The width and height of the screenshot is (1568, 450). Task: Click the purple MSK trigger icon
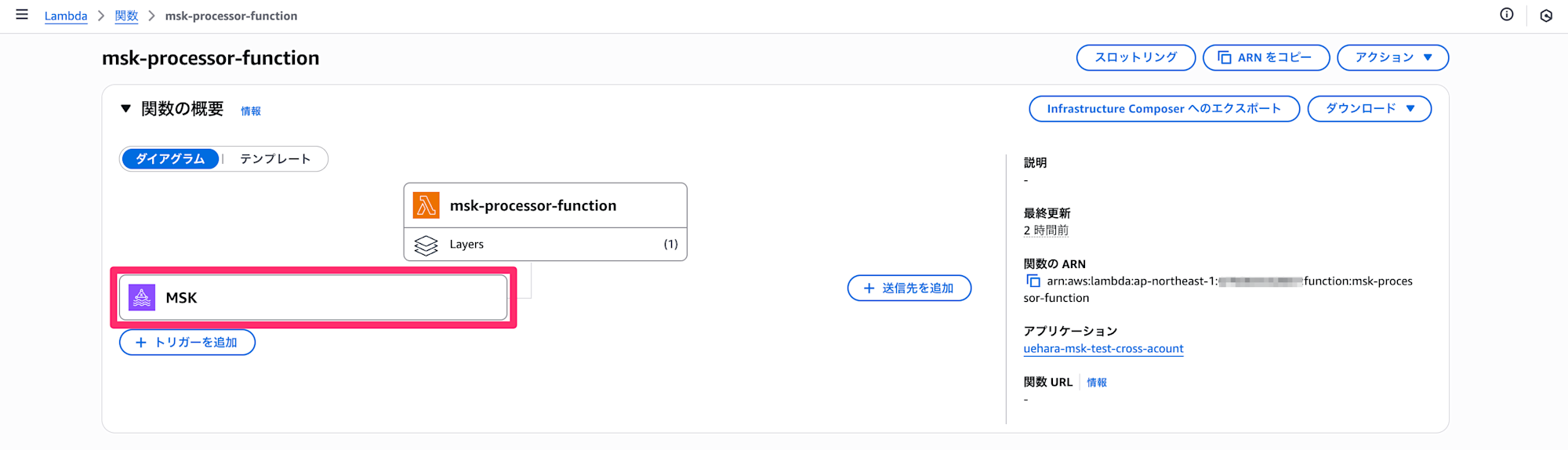pyautogui.click(x=142, y=298)
